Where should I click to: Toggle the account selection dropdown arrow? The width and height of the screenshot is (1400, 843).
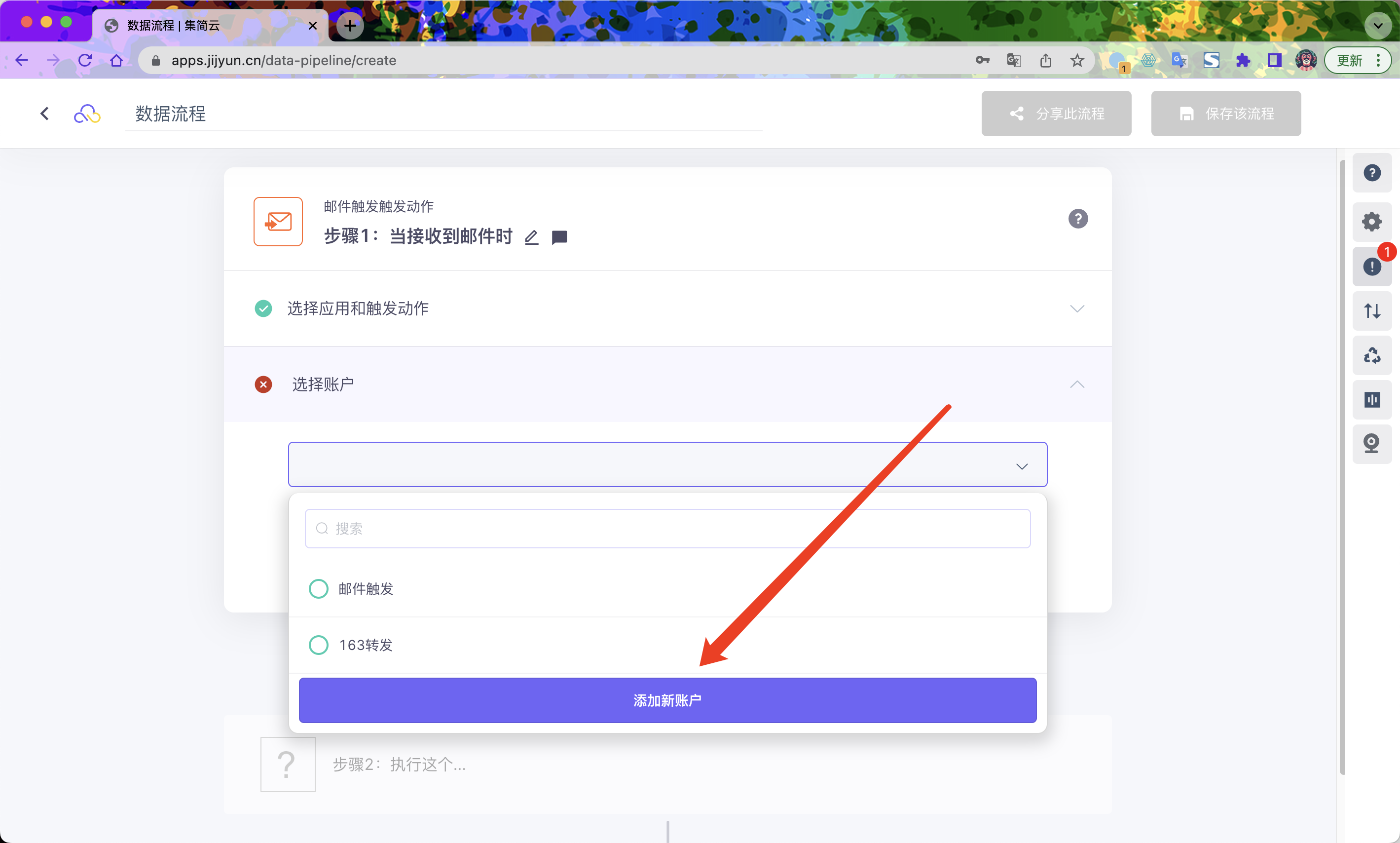coord(1021,466)
